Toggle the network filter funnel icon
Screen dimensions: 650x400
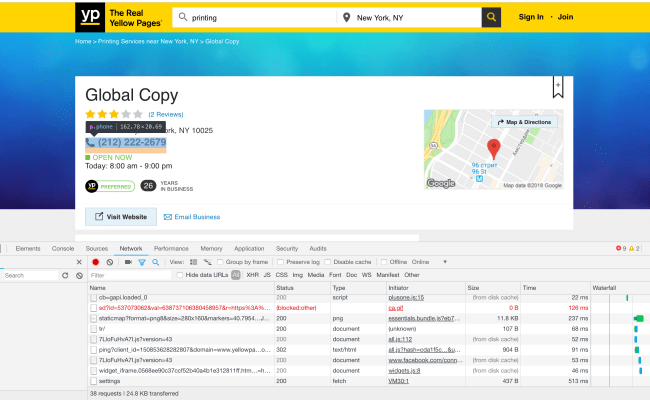(142, 262)
